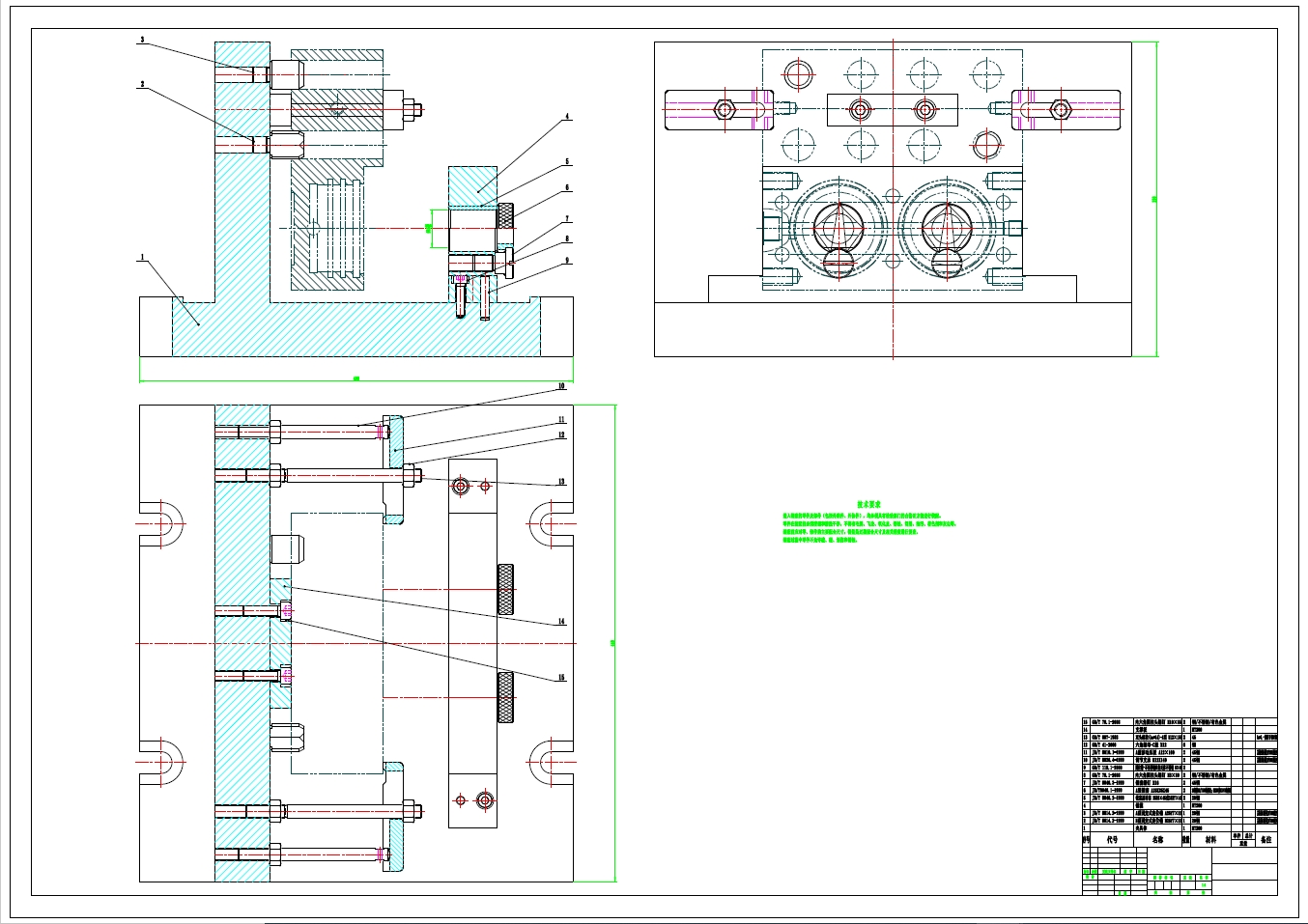Screen dimensions: 1308x924
Task: Click part callout number 3
Action: [x=142, y=40]
